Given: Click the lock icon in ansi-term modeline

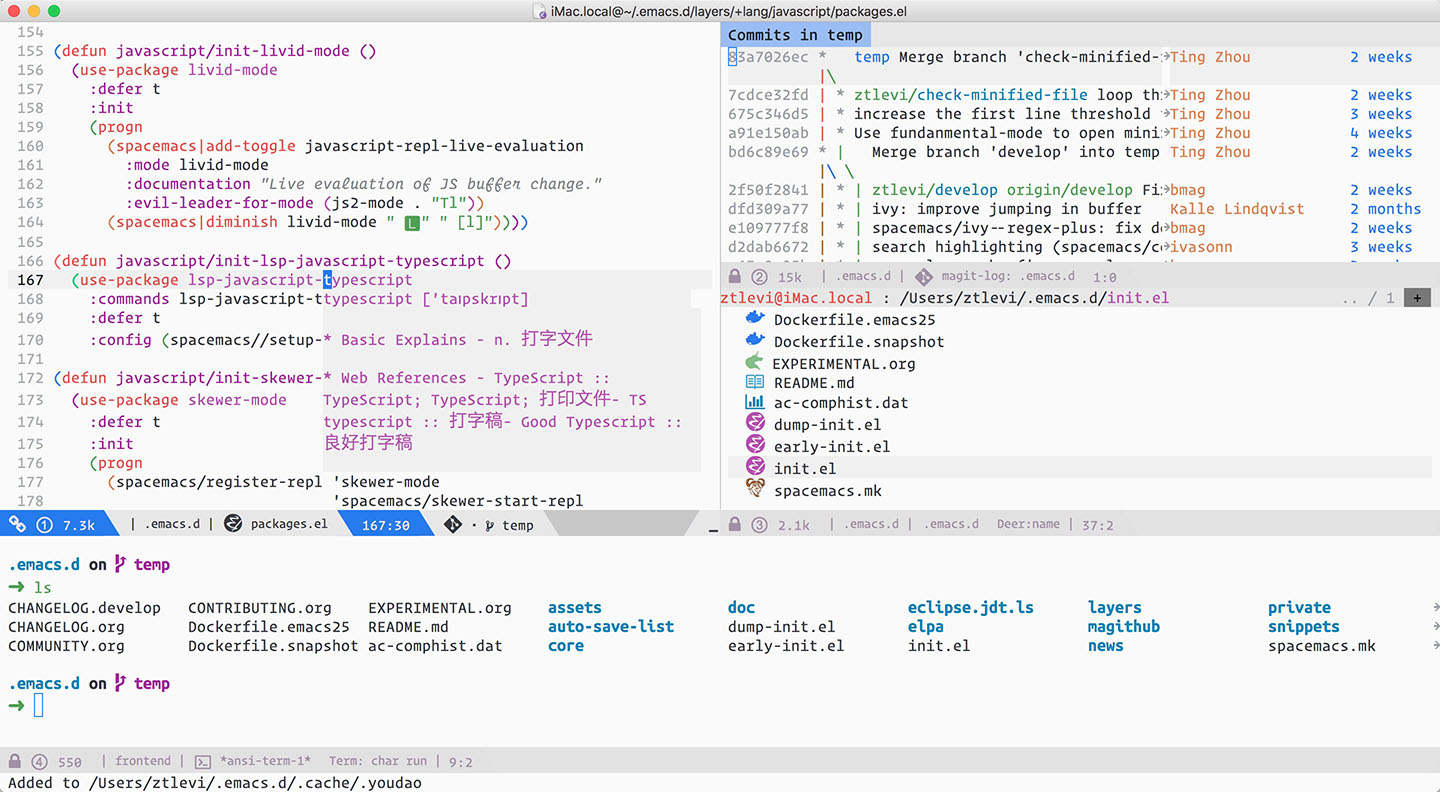Looking at the screenshot, I should pos(15,761).
